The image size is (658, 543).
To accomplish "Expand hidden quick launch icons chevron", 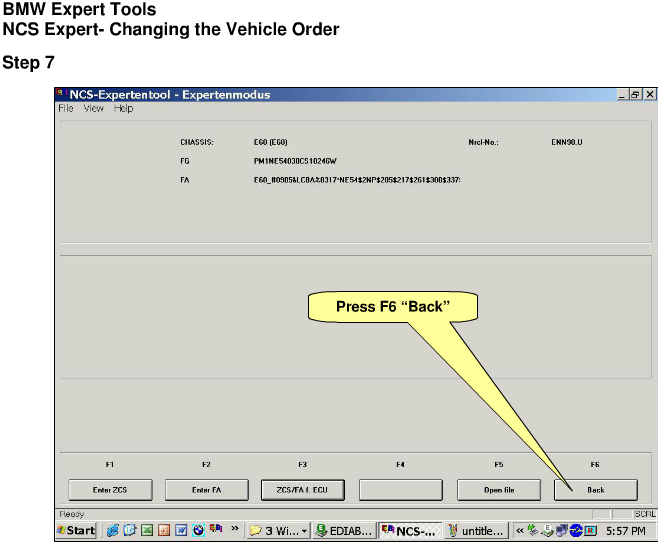I will 235,529.
